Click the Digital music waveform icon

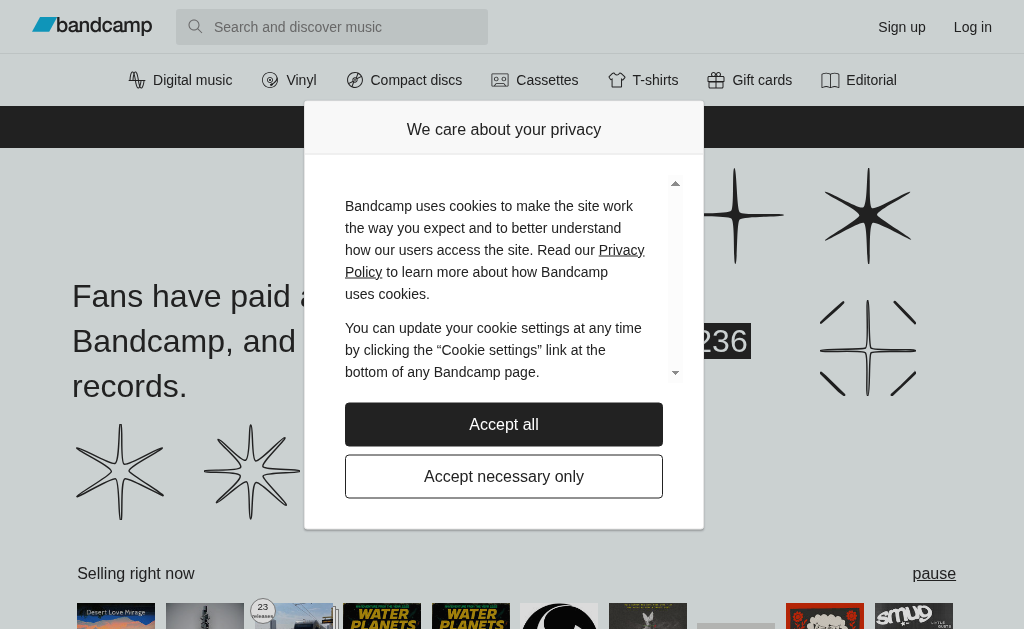click(136, 80)
